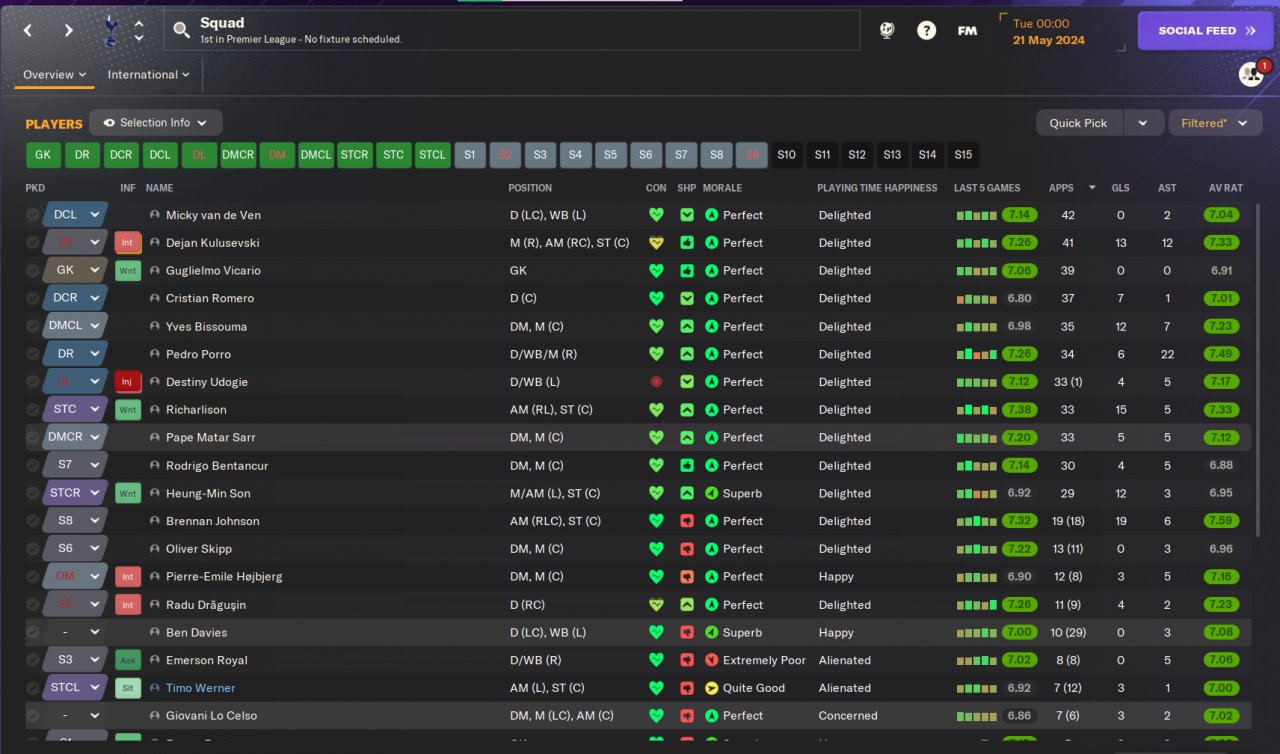Tick the selection circle for Guglielmo Vicario
This screenshot has height=754, width=1280.
tap(33, 271)
